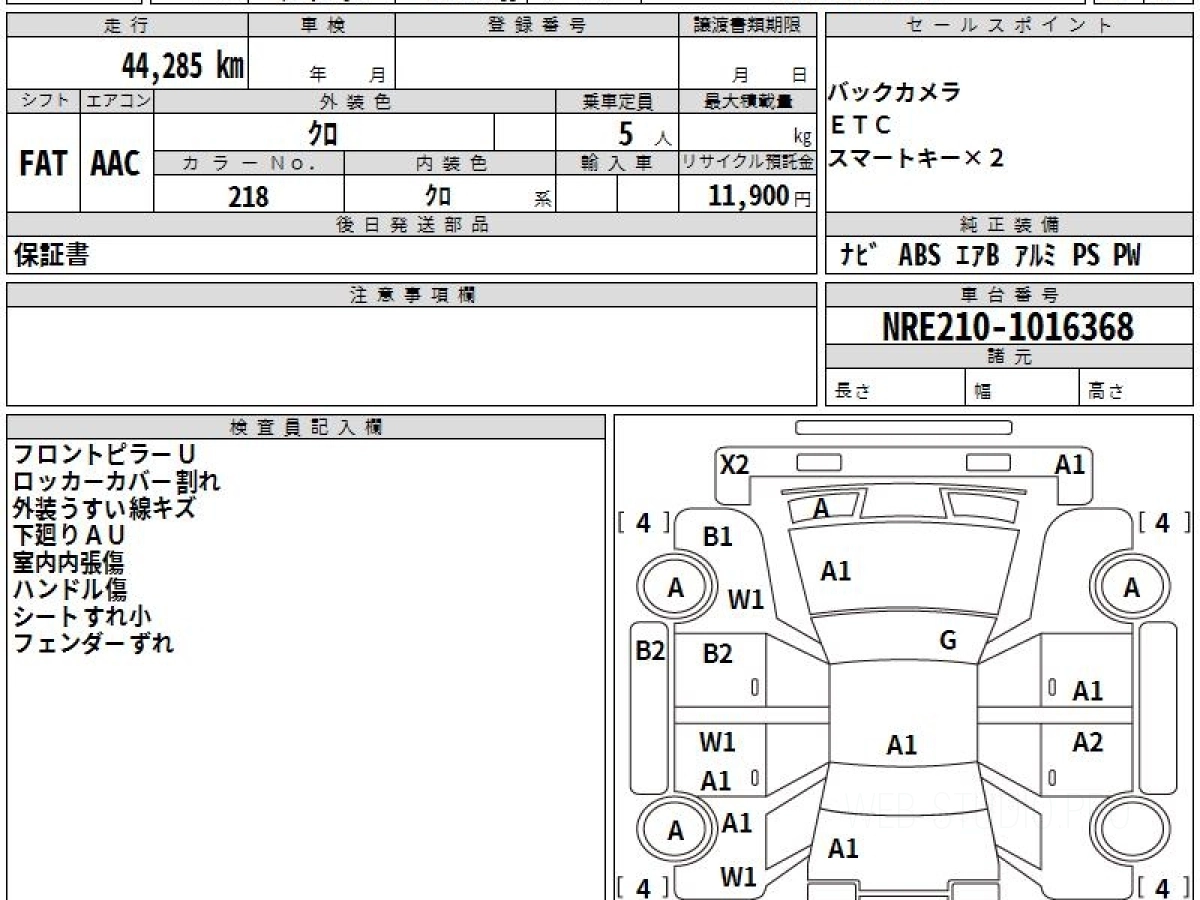Select the 最大積載量 header

pos(748,101)
